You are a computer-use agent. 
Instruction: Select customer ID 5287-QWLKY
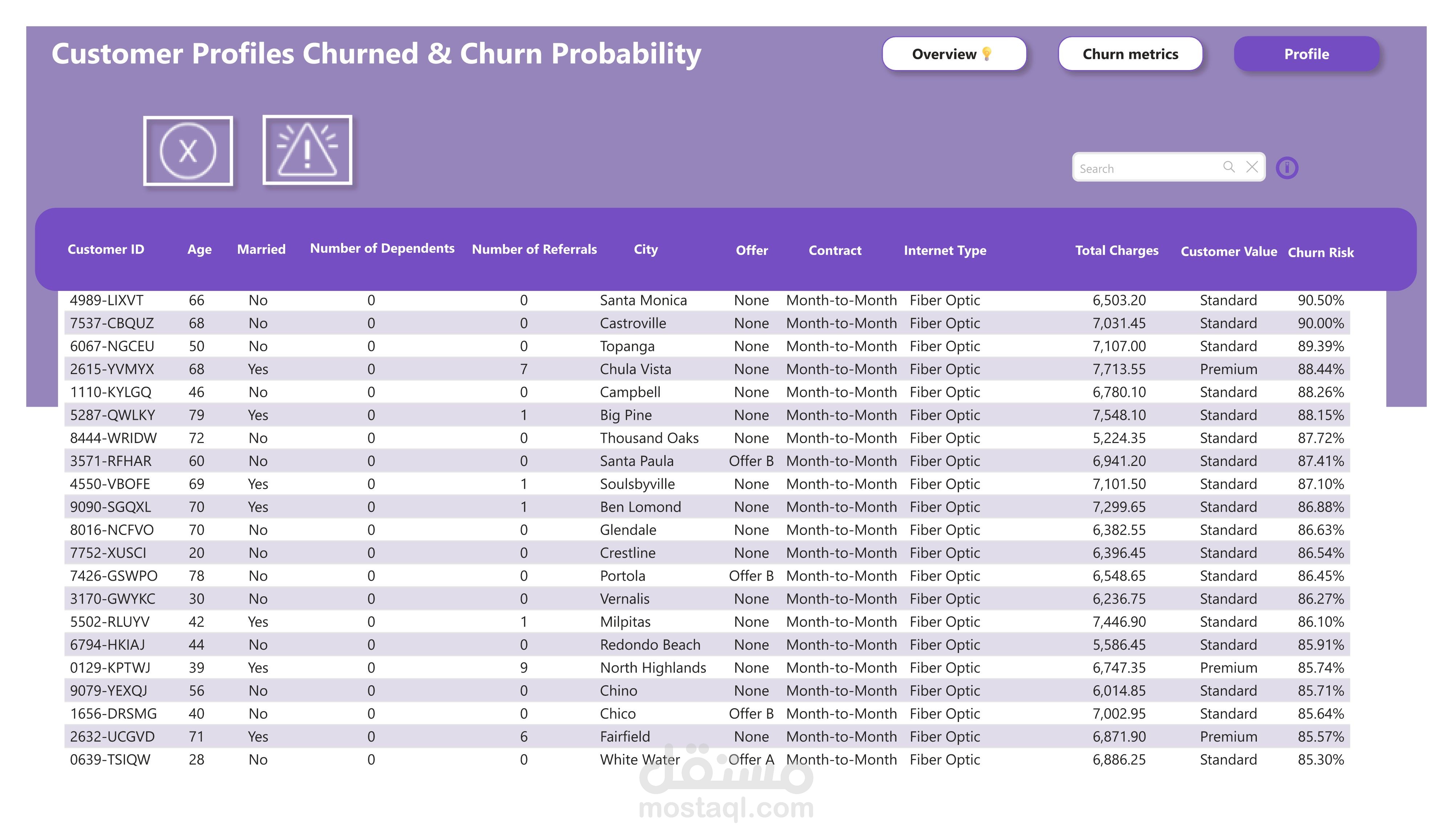tap(113, 415)
